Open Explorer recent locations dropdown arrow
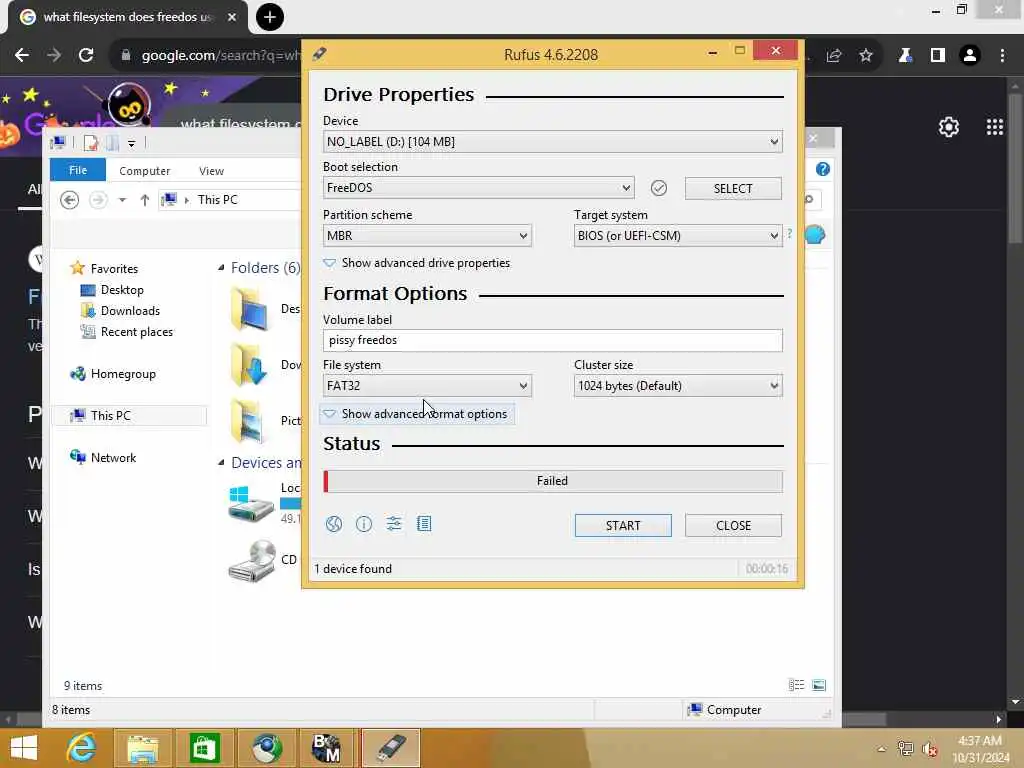This screenshot has height=768, width=1024. point(122,200)
